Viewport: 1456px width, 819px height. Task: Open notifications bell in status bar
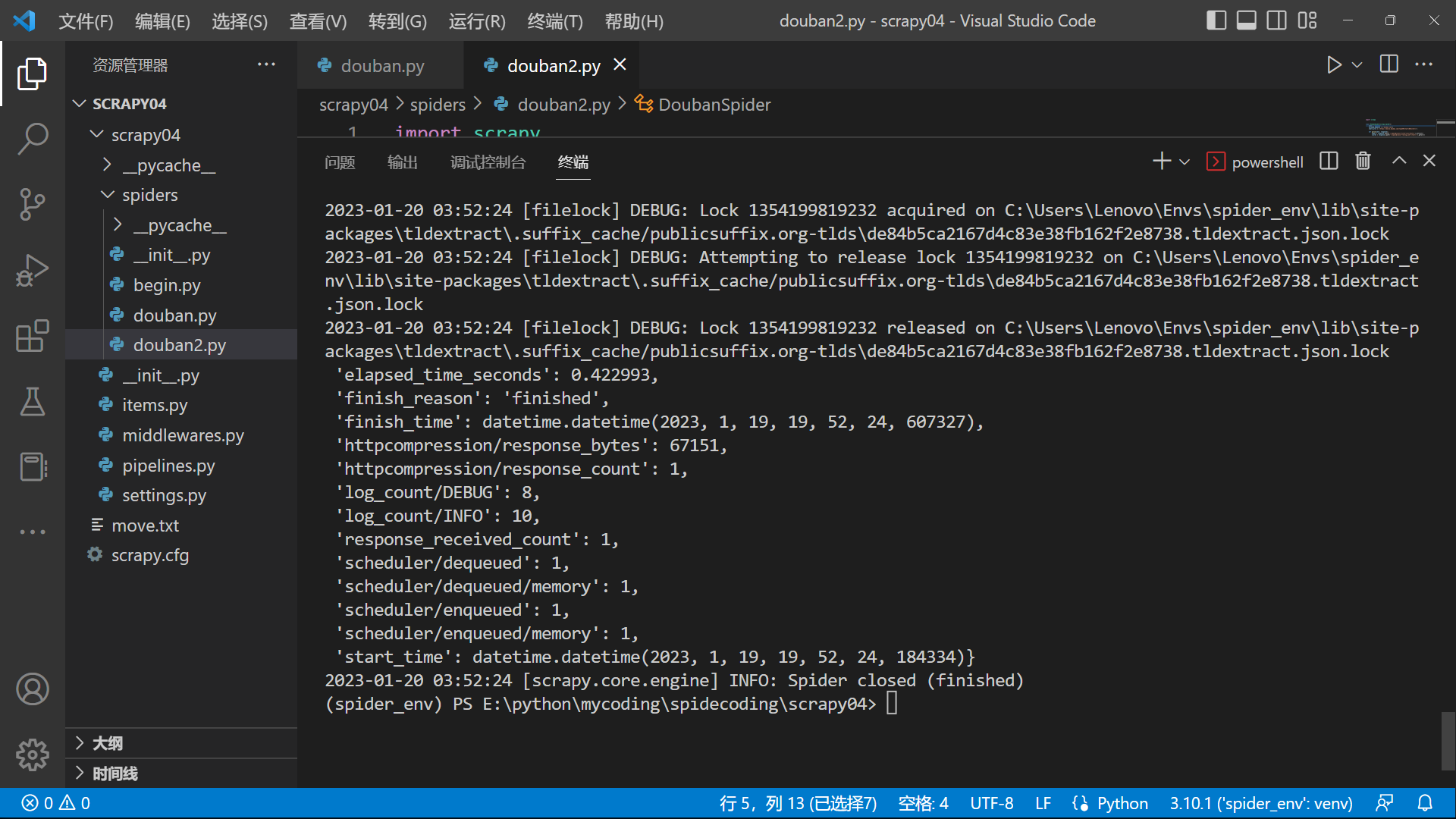(x=1425, y=803)
